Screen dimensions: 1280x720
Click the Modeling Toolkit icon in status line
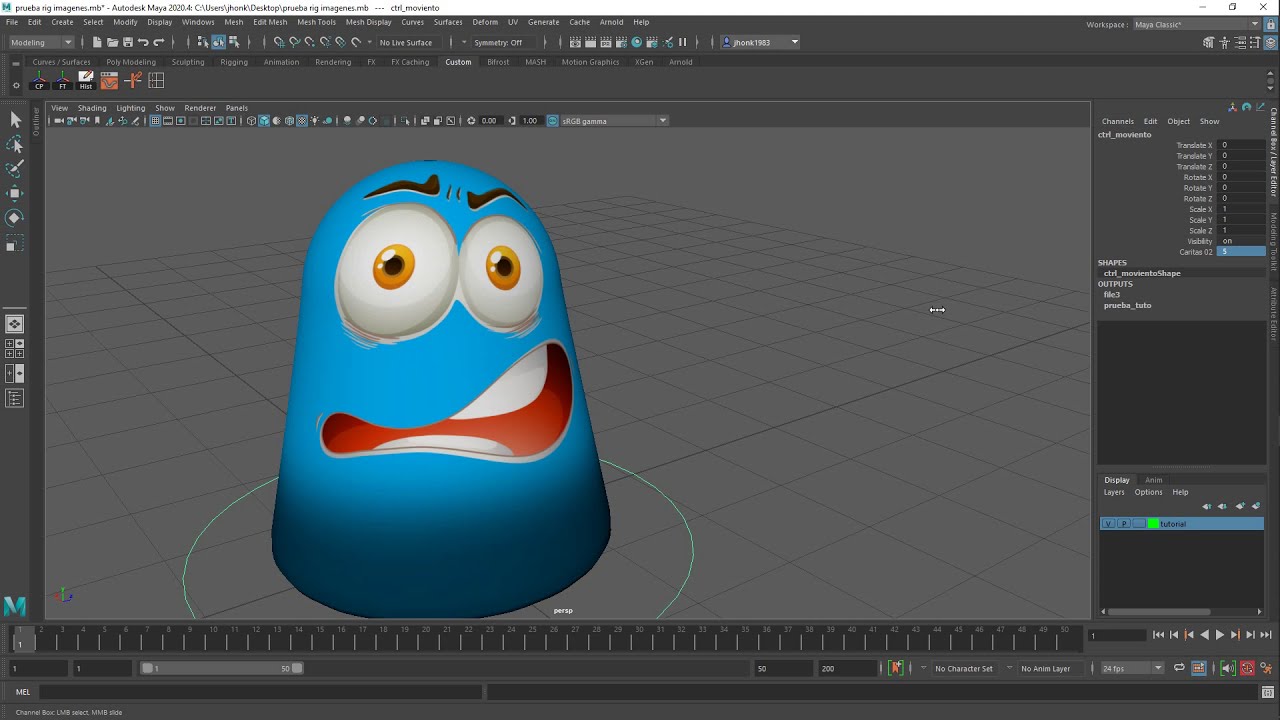point(1209,42)
